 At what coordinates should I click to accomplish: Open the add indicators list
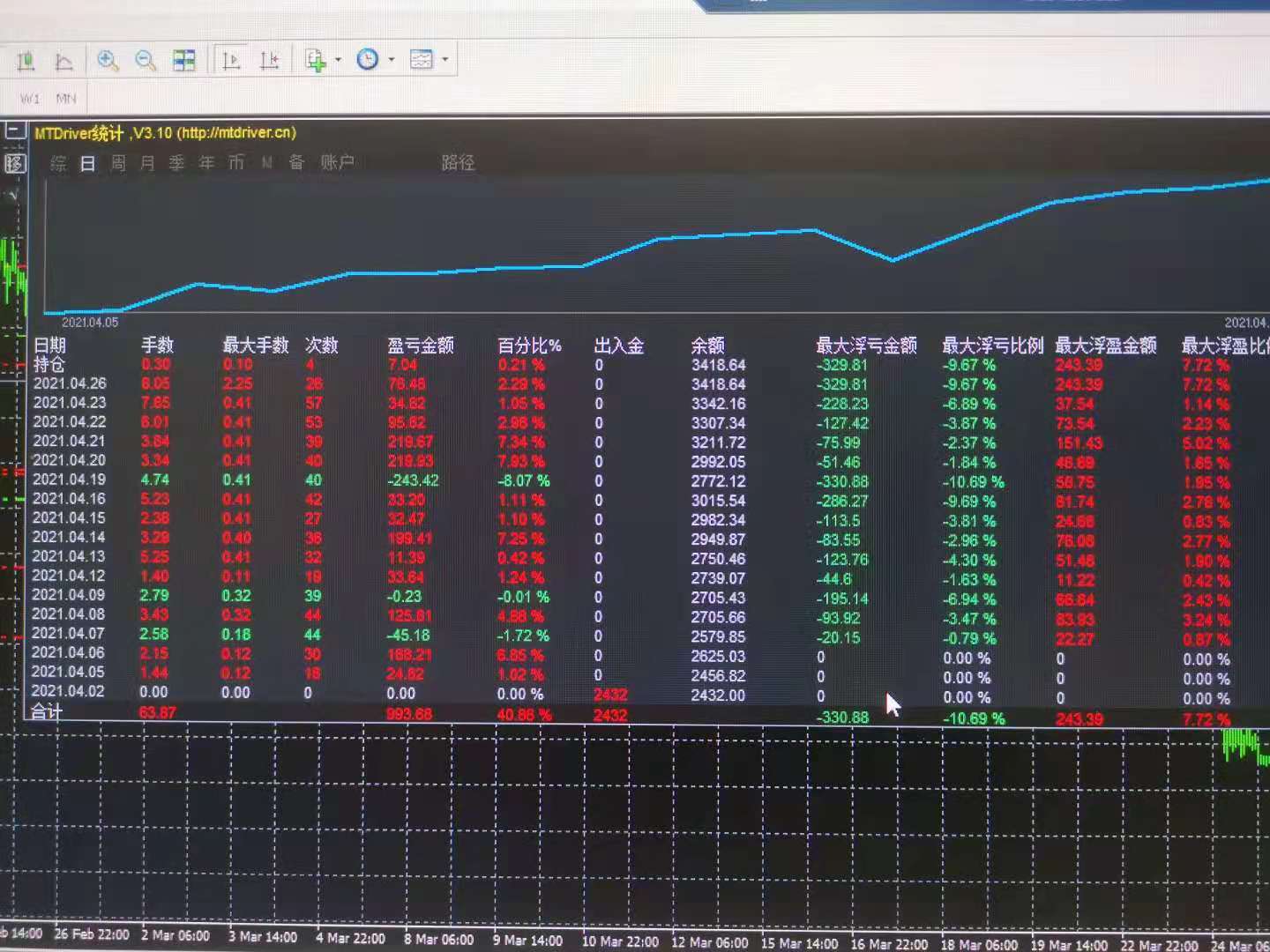point(315,60)
